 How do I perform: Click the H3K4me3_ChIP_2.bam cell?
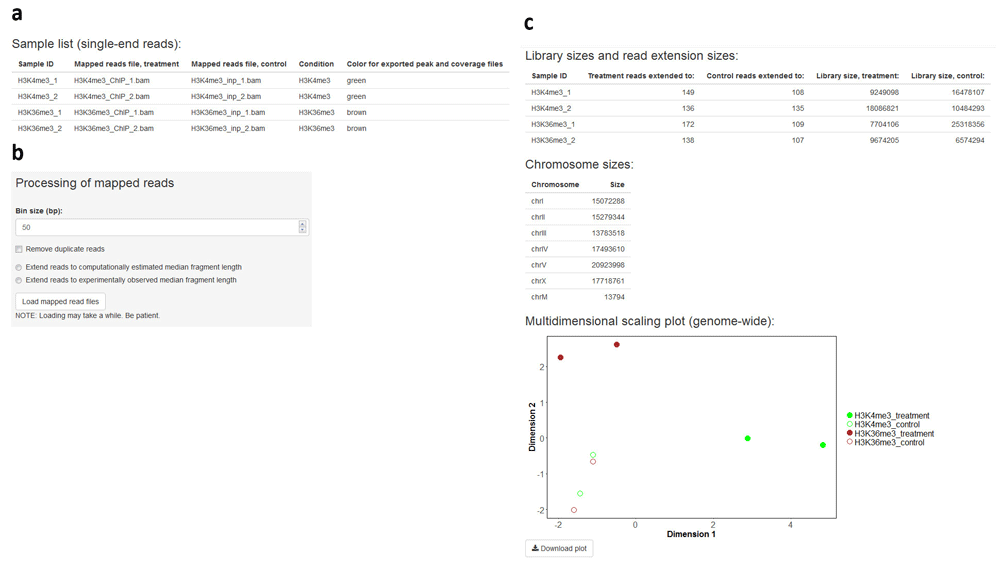tap(112, 97)
